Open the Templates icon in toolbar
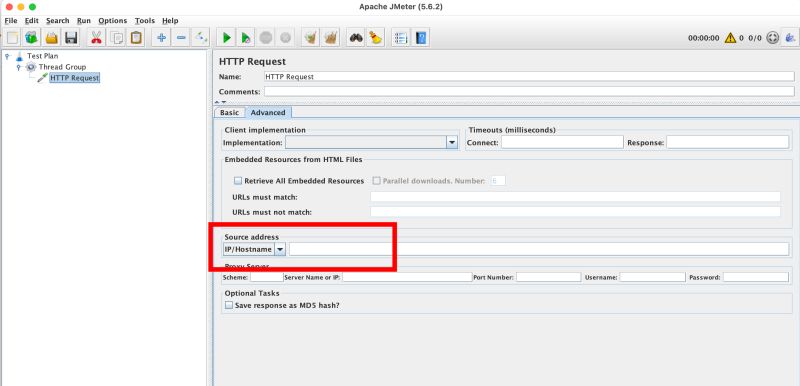The height and width of the screenshot is (386, 800). tap(32, 38)
